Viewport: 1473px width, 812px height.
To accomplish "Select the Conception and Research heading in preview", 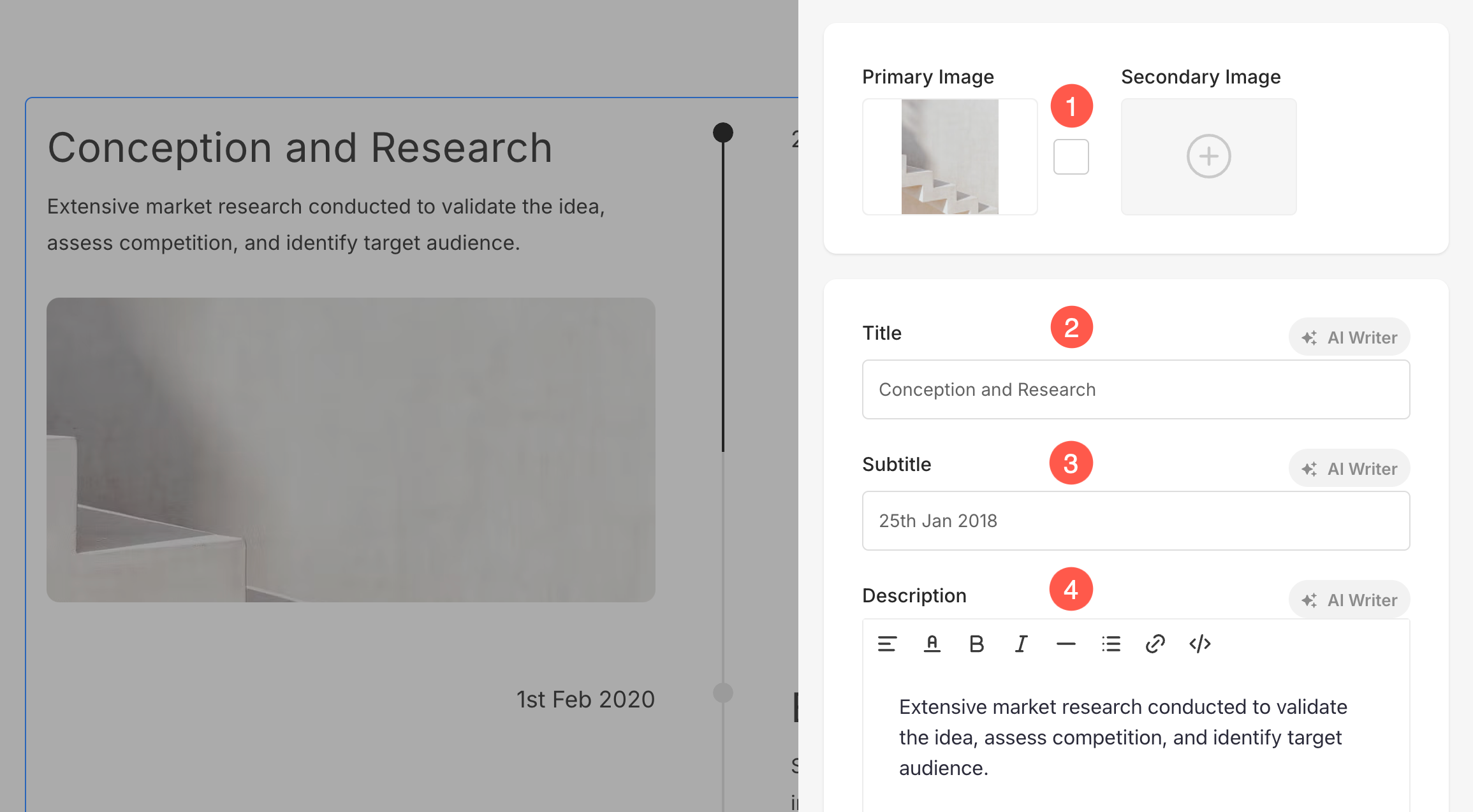I will 300,148.
